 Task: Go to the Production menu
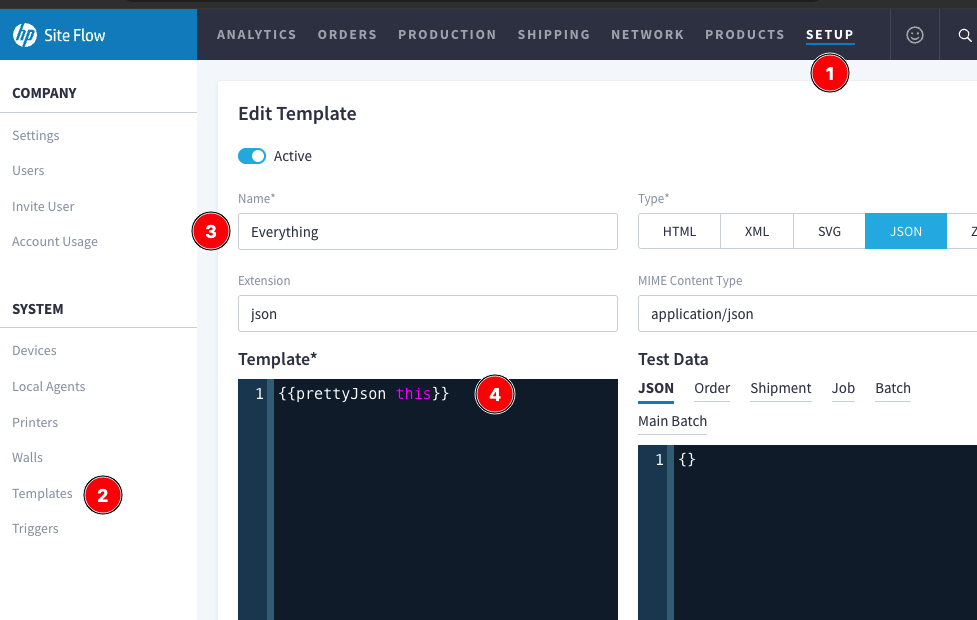(447, 35)
